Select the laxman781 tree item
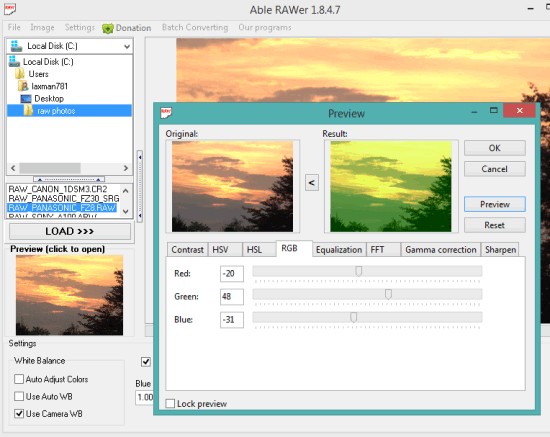This screenshot has width=550, height=437. tap(49, 86)
